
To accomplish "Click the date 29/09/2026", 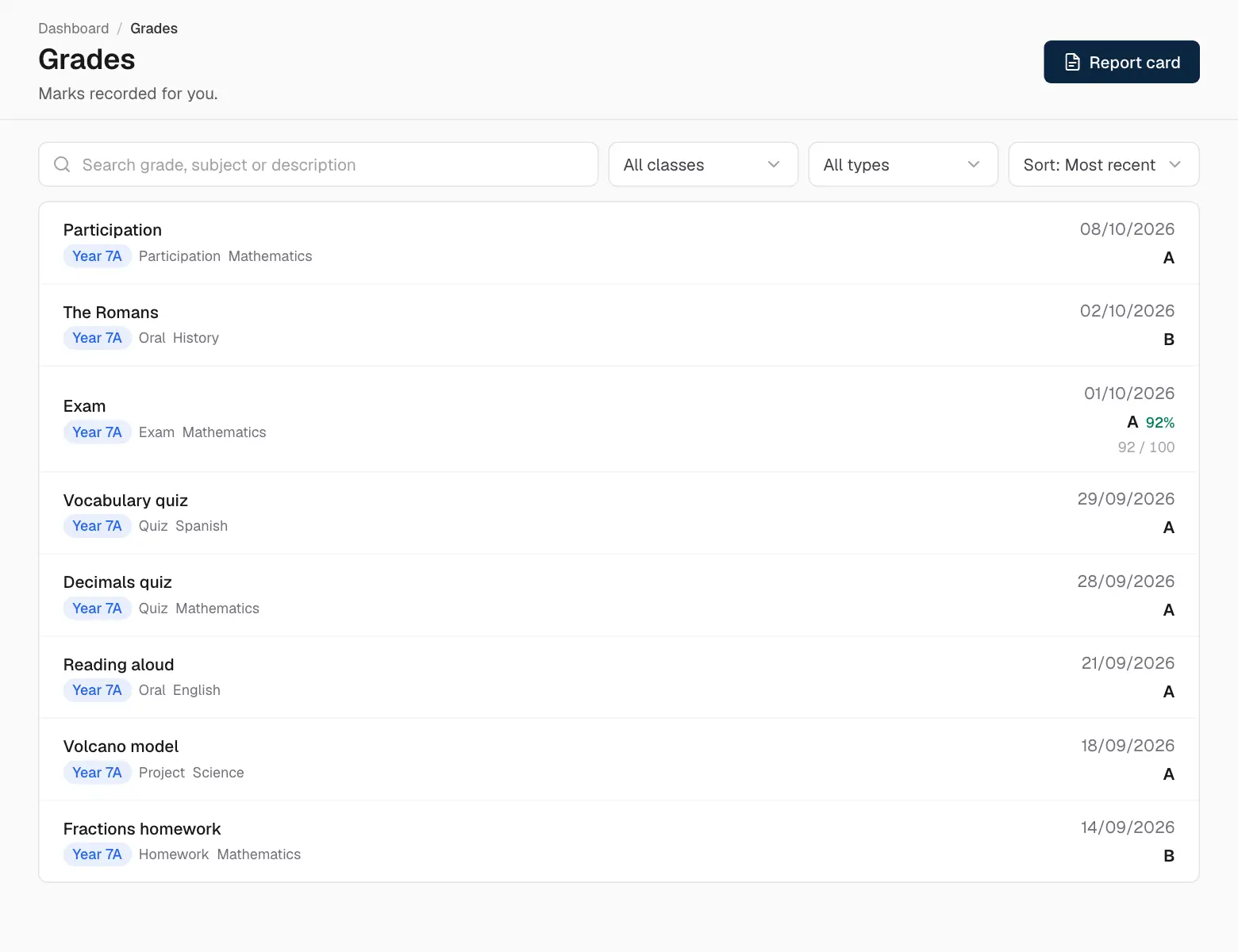I will (1125, 499).
